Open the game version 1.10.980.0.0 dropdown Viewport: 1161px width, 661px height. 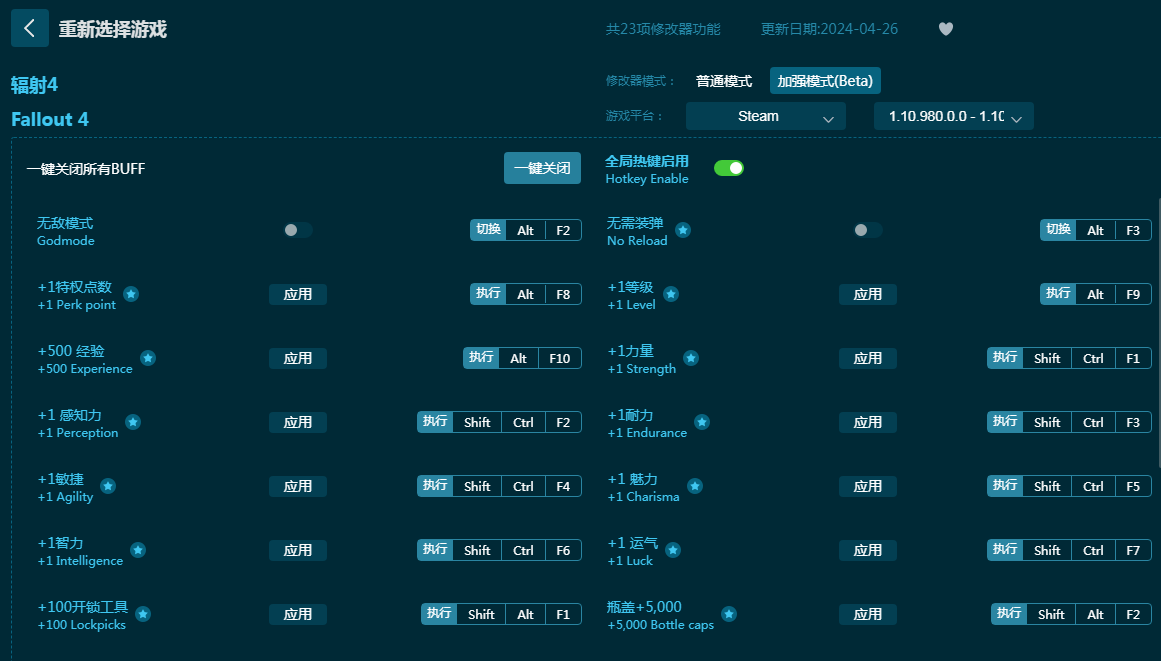954,116
